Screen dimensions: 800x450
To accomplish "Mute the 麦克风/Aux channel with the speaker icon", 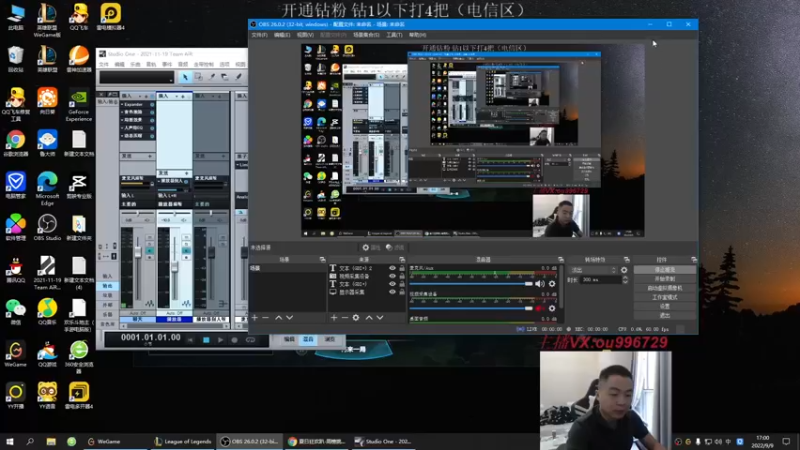I will [x=540, y=284].
